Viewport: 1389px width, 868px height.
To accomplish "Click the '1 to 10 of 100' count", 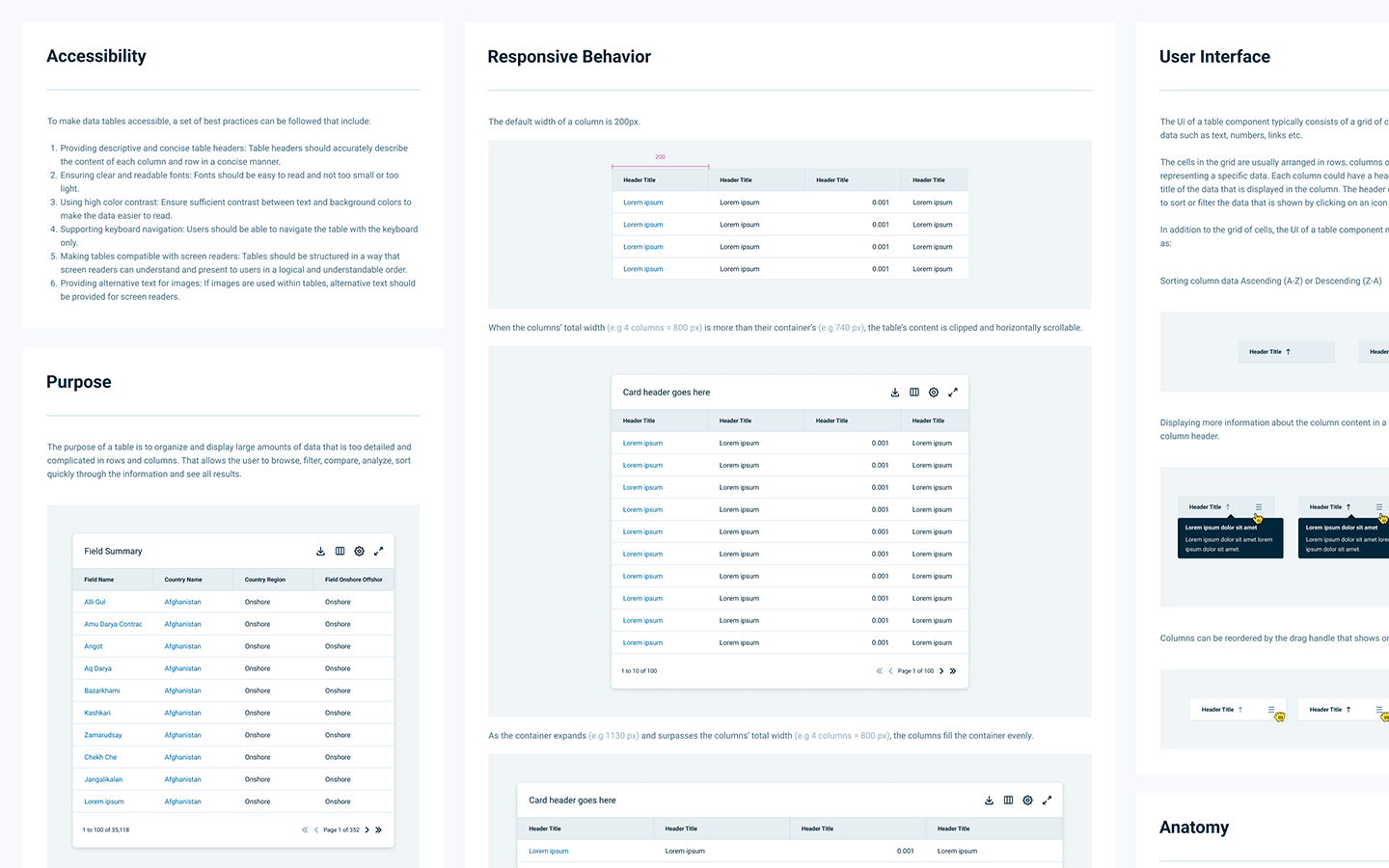I will [640, 671].
